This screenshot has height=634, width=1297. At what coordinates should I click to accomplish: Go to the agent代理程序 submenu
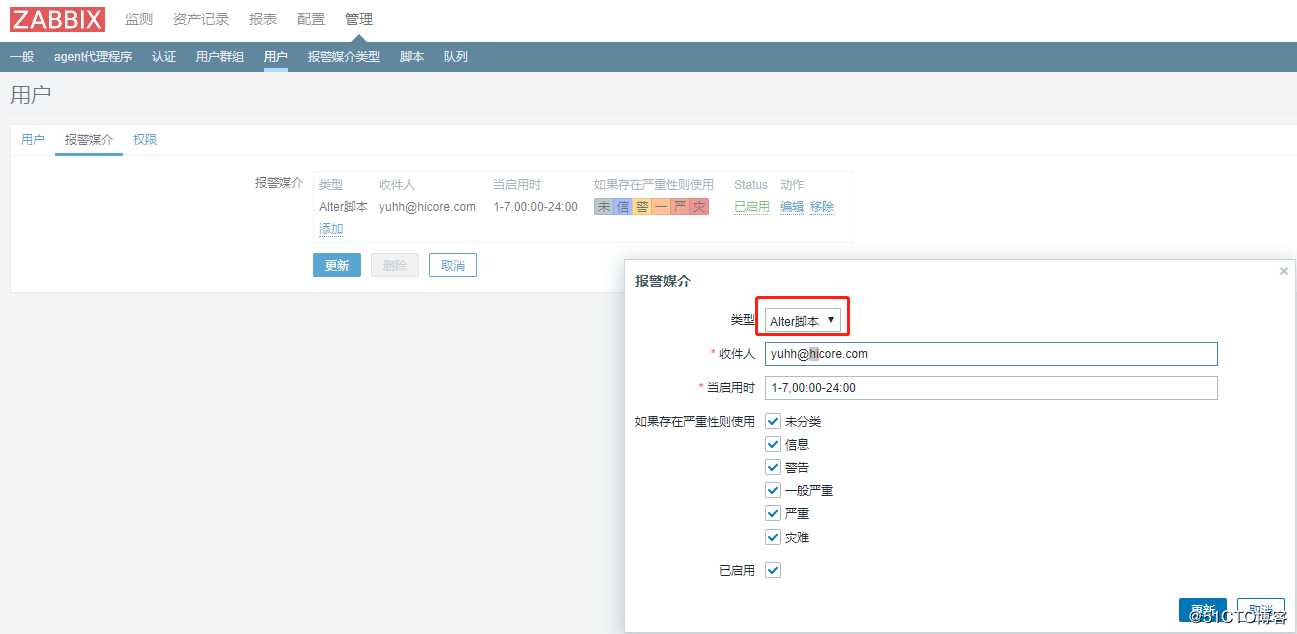[x=93, y=57]
